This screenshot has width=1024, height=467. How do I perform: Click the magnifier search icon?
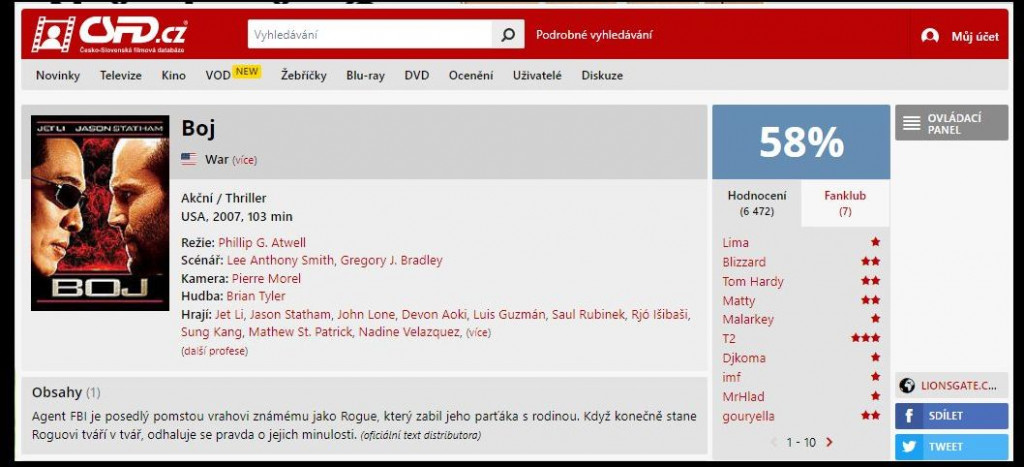pyautogui.click(x=508, y=35)
